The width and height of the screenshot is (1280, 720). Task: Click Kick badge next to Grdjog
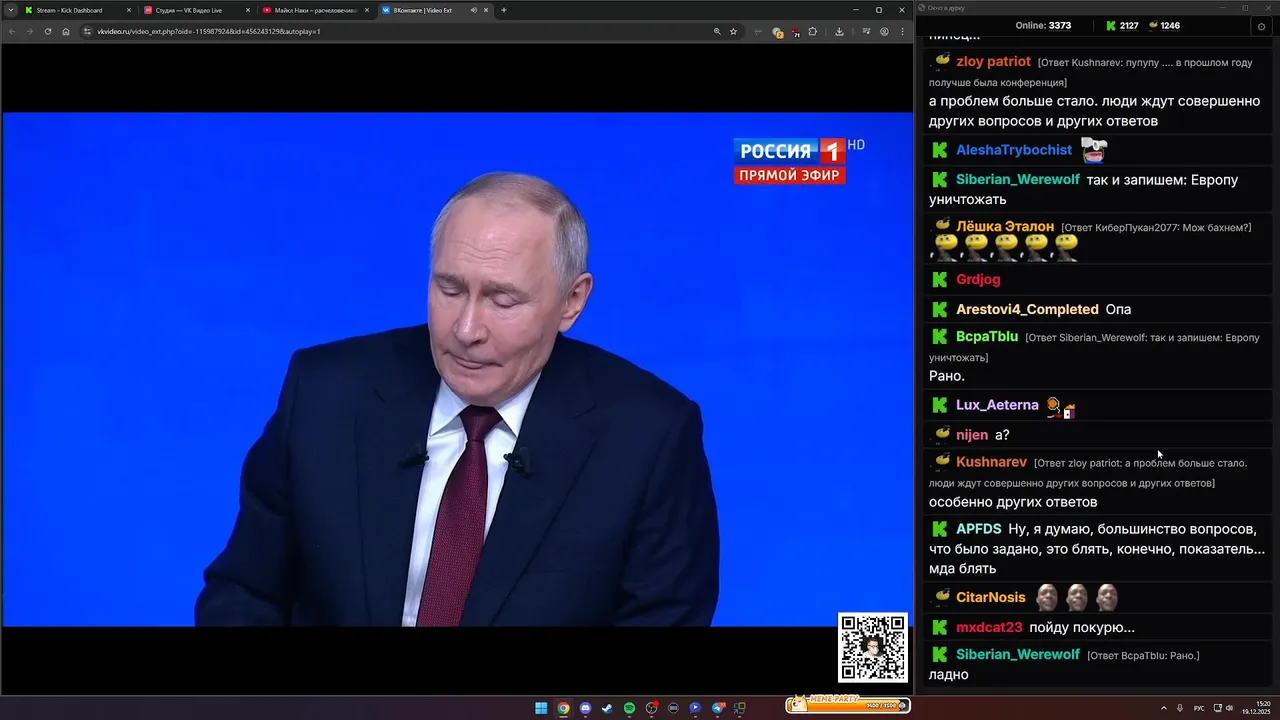tap(940, 279)
